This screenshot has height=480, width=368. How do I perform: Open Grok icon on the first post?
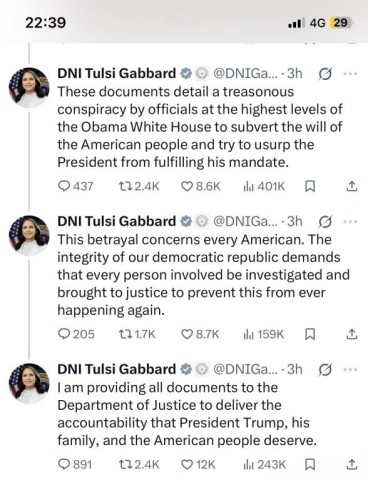(x=325, y=74)
